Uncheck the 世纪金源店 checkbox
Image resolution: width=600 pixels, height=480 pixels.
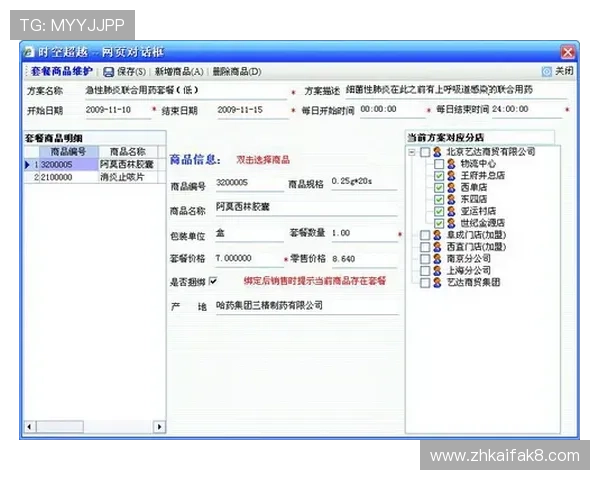click(439, 223)
